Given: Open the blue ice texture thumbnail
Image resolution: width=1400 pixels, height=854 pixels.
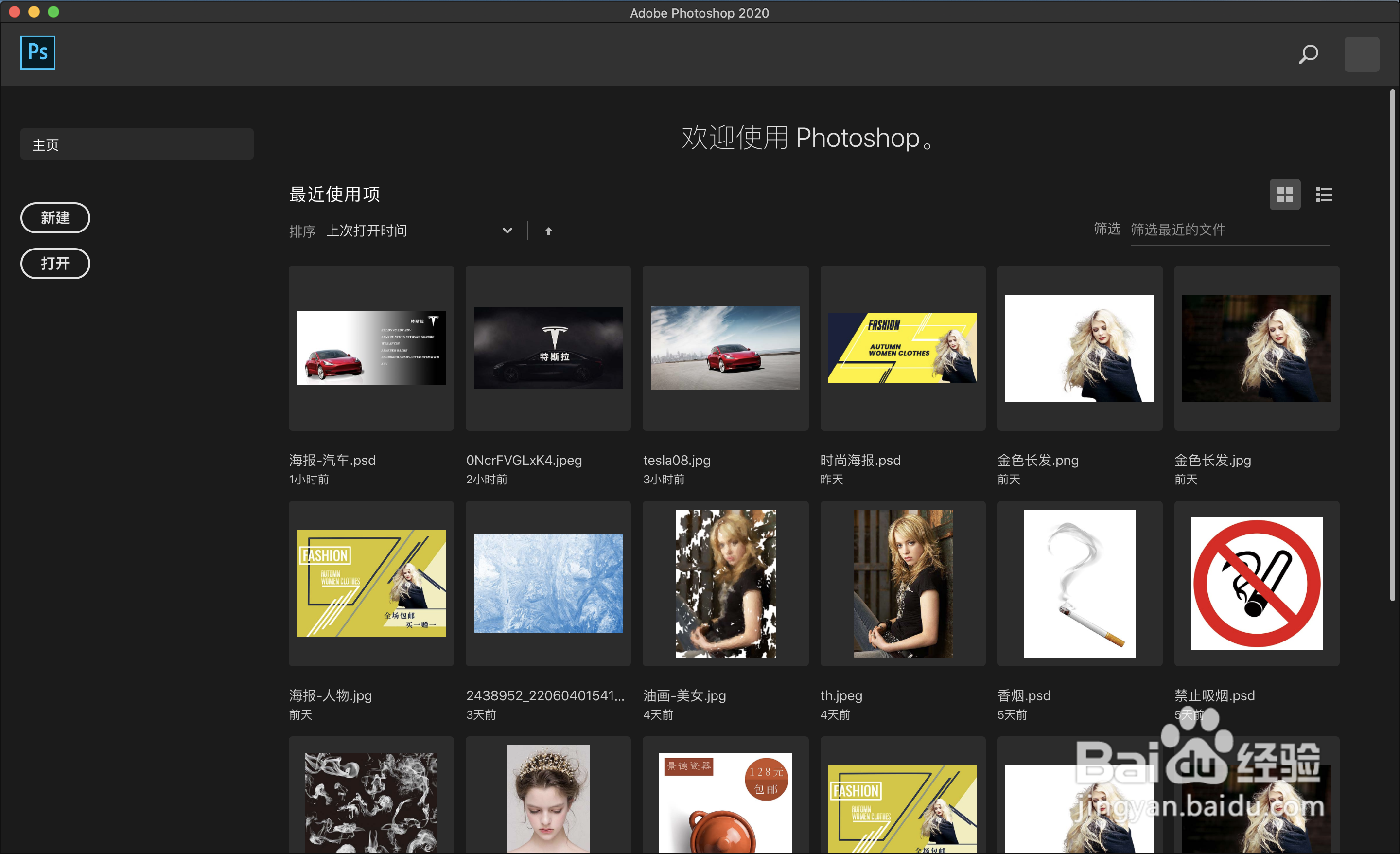Looking at the screenshot, I should click(x=548, y=584).
